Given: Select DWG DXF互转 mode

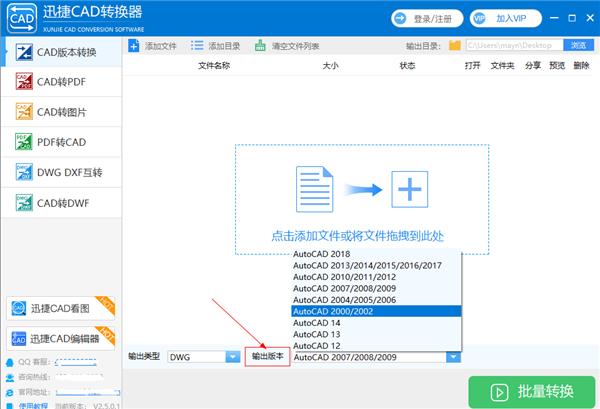Looking at the screenshot, I should 61,173.
